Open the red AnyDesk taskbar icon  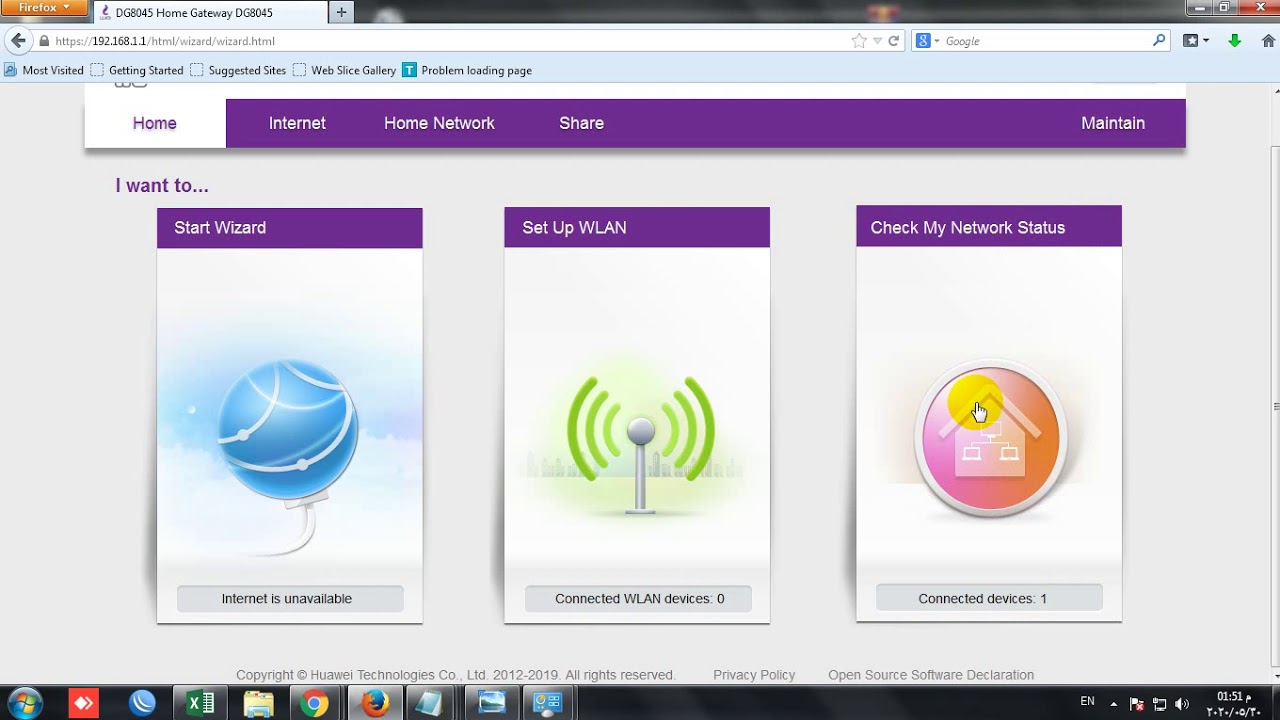[x=84, y=703]
